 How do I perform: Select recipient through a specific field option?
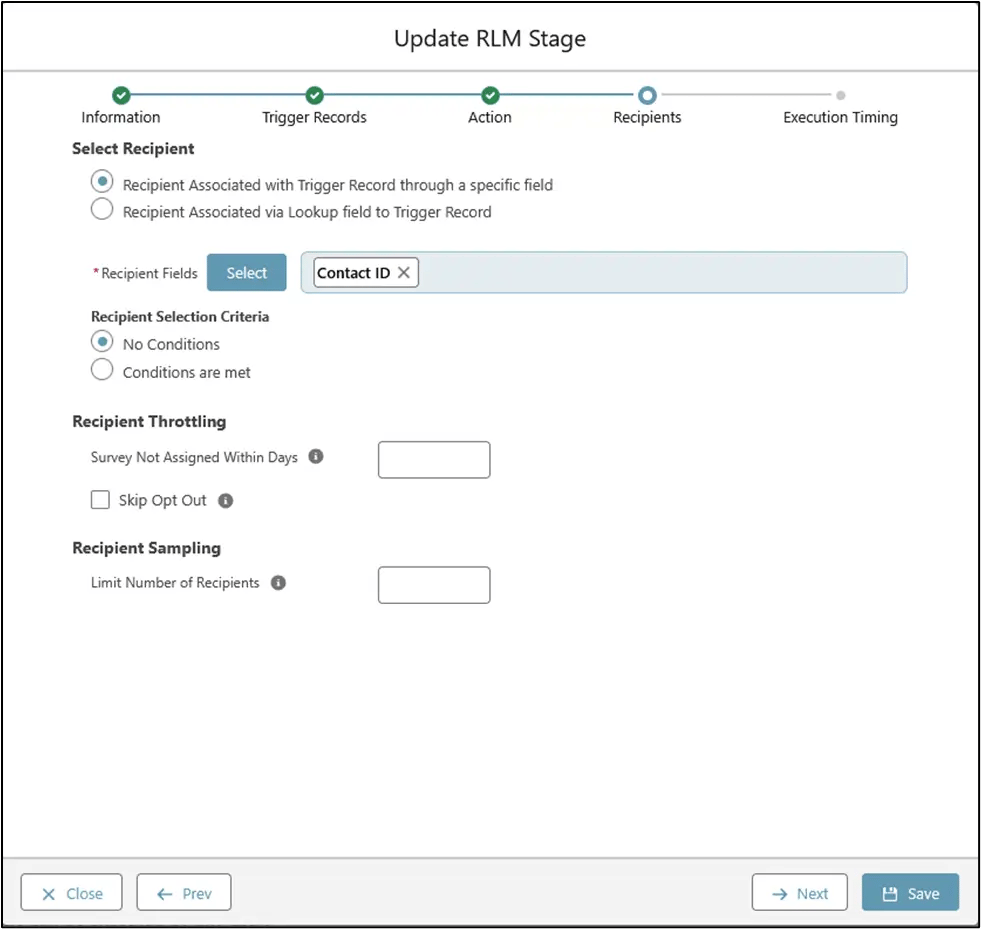coord(102,182)
